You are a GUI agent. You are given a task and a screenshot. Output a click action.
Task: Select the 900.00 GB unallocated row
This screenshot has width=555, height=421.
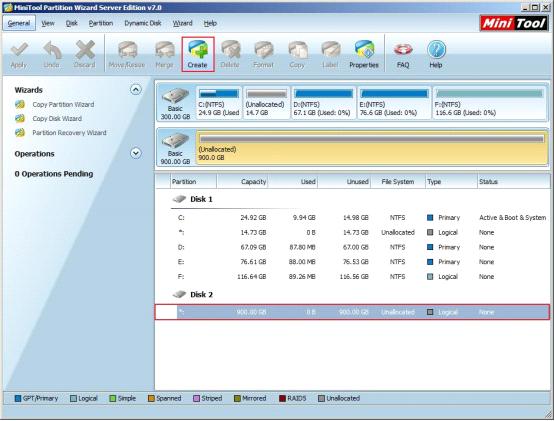point(352,312)
